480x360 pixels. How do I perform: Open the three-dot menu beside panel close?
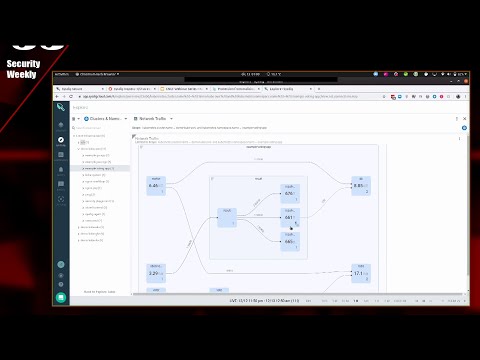tap(457, 119)
